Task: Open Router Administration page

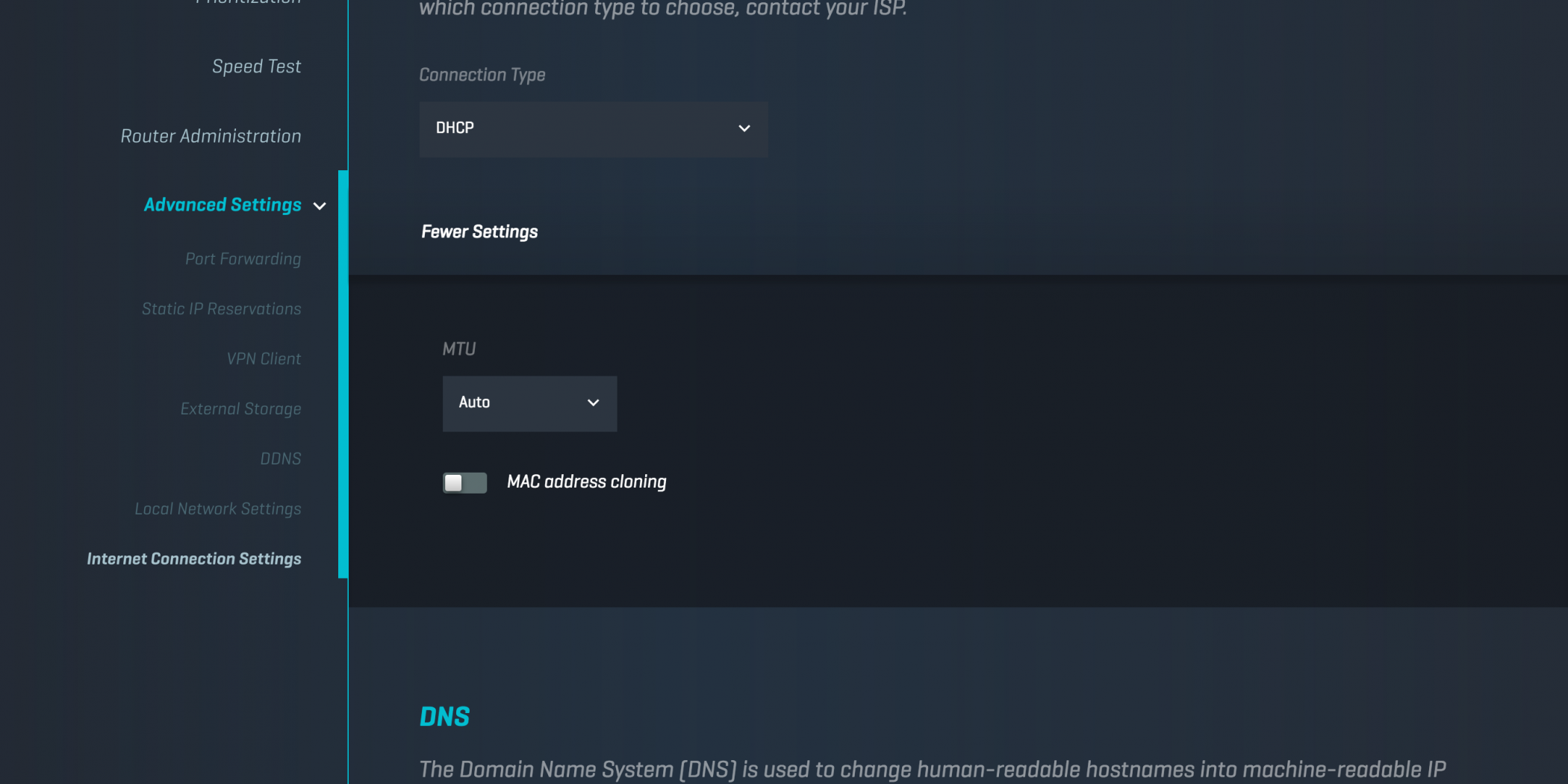Action: point(211,136)
